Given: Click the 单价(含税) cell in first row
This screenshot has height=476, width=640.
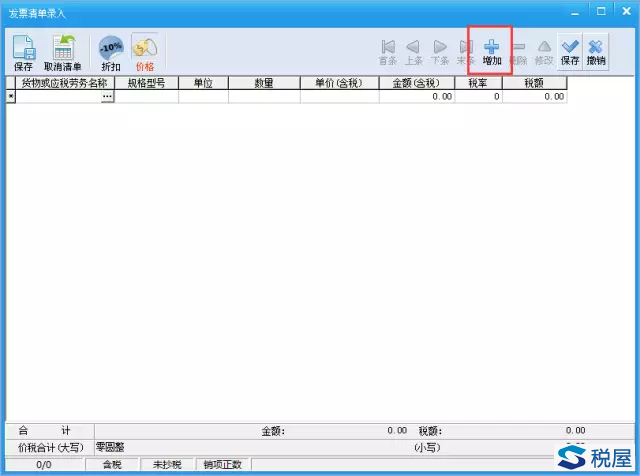Looking at the screenshot, I should click(x=340, y=97).
